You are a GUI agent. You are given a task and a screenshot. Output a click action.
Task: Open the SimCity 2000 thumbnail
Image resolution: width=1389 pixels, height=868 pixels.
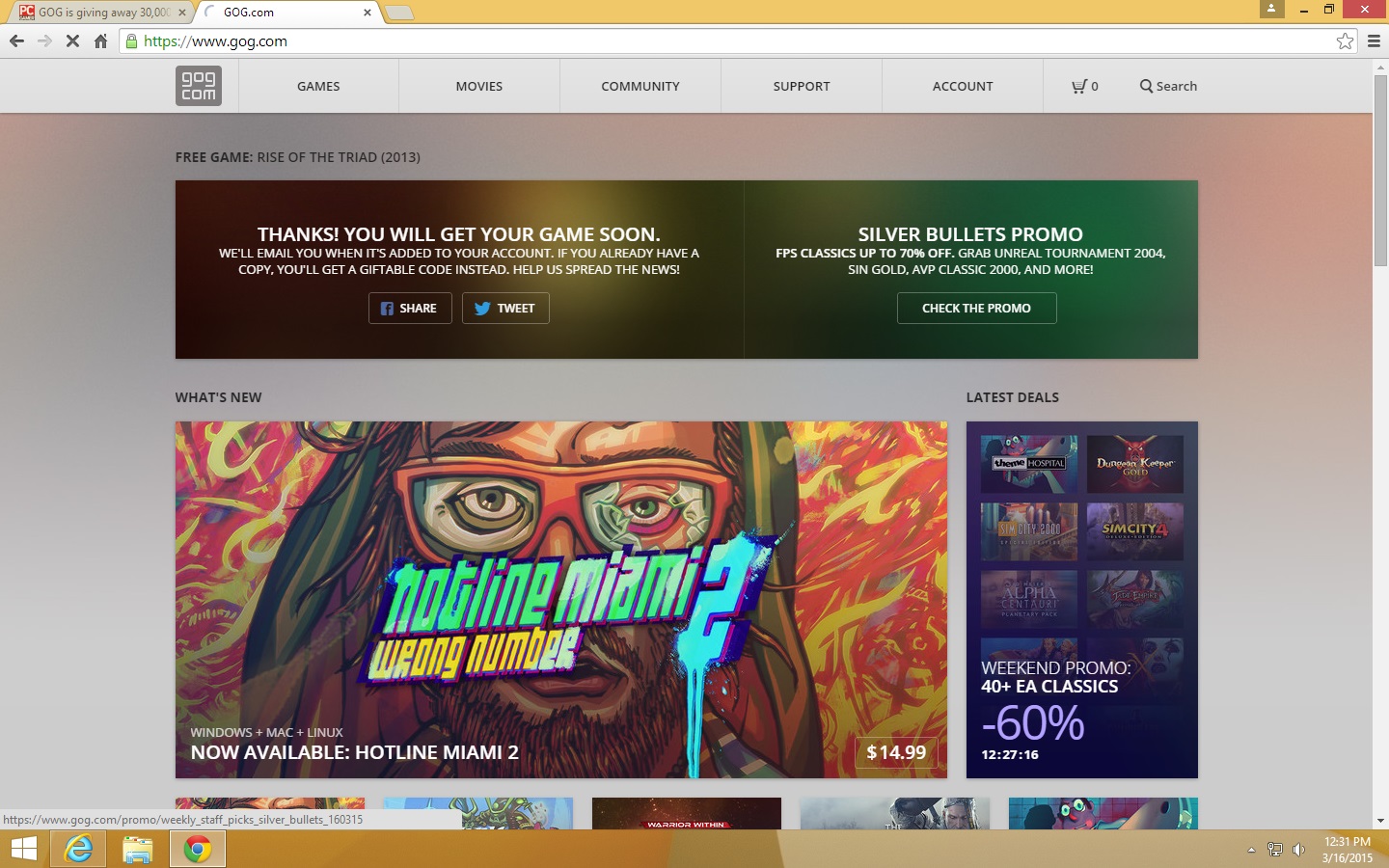(1029, 531)
